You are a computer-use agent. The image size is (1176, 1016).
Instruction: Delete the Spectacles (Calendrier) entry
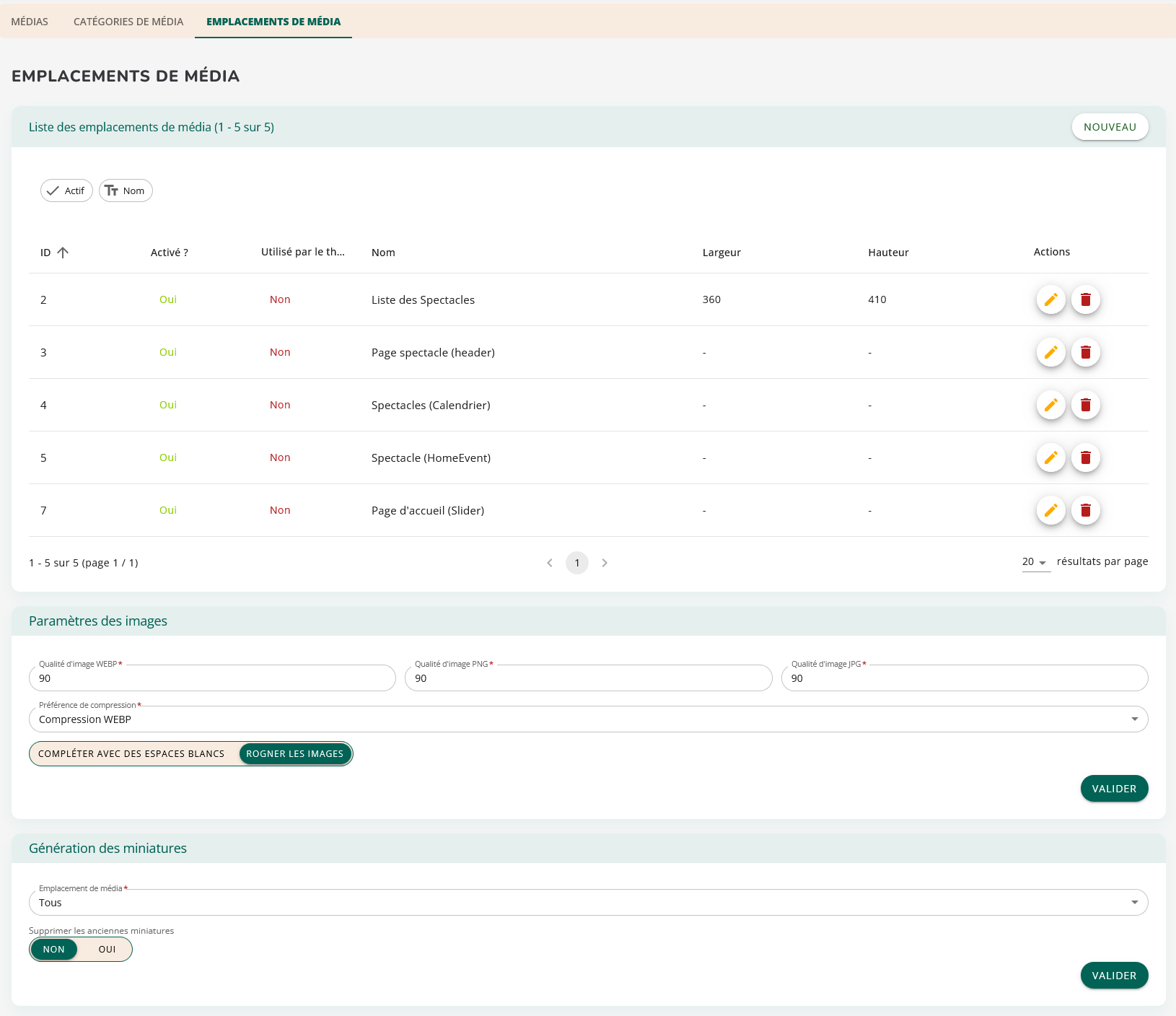[1085, 405]
